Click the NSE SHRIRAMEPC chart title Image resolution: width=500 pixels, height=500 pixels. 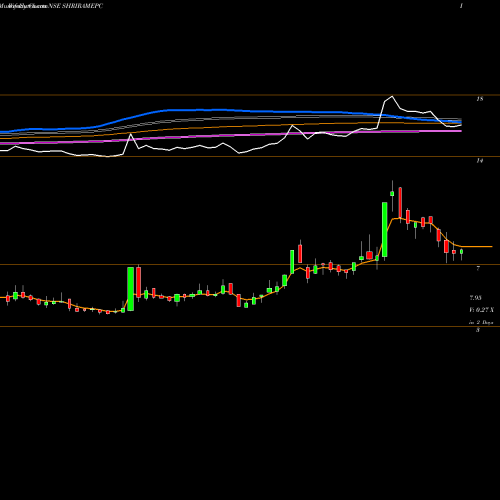pyautogui.click(x=76, y=6)
